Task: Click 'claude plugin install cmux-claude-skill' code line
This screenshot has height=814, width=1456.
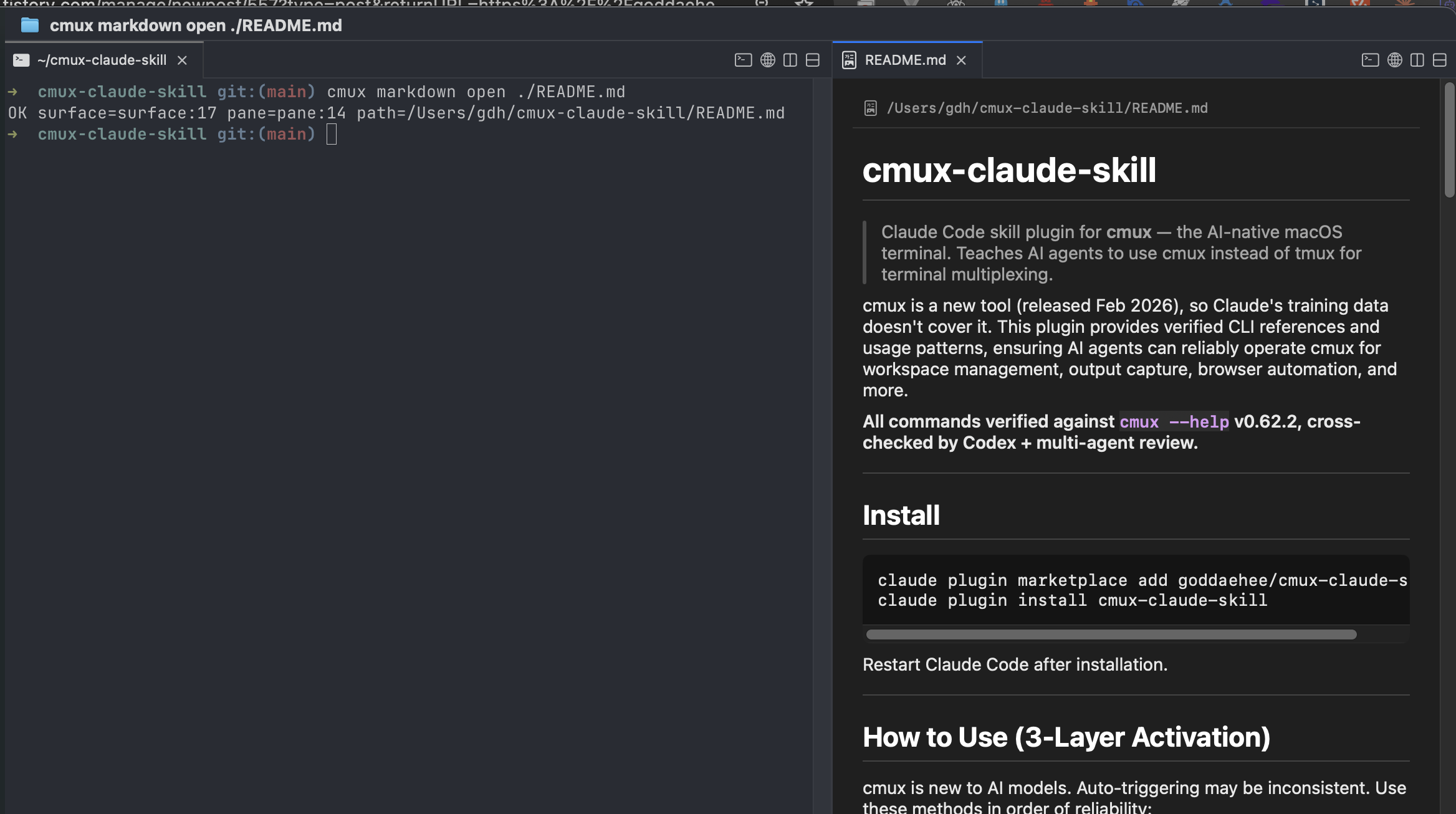Action: (1072, 600)
